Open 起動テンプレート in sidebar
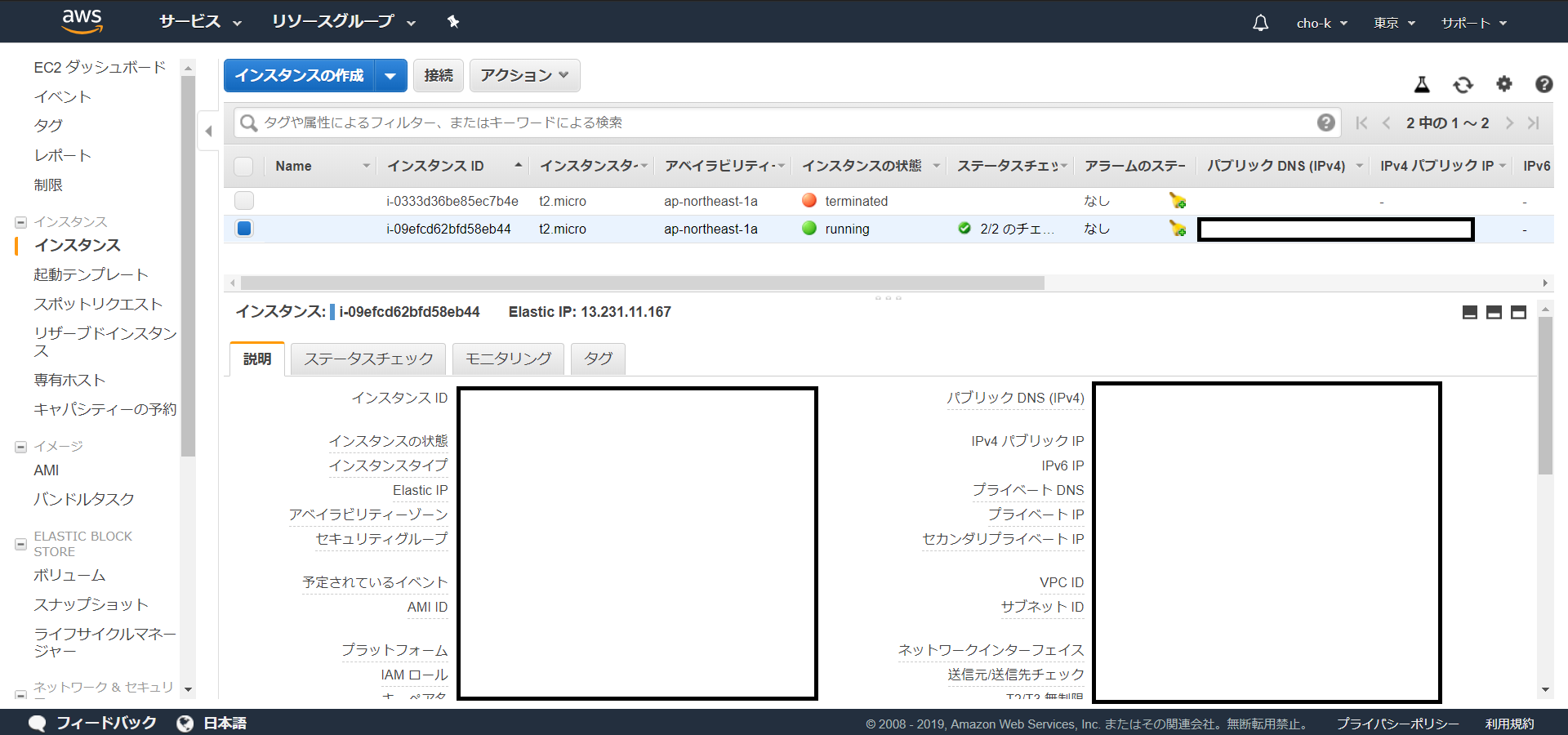Image resolution: width=1568 pixels, height=735 pixels. 91,274
